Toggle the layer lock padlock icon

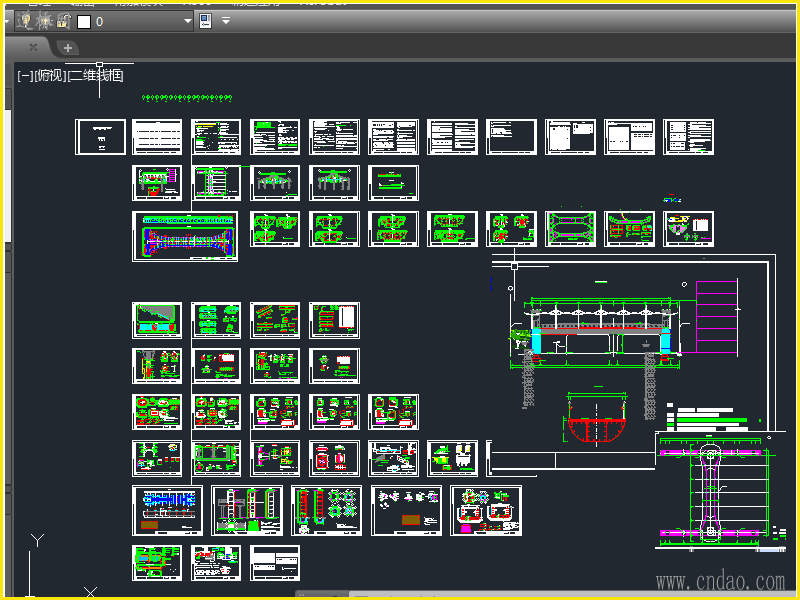[62, 21]
